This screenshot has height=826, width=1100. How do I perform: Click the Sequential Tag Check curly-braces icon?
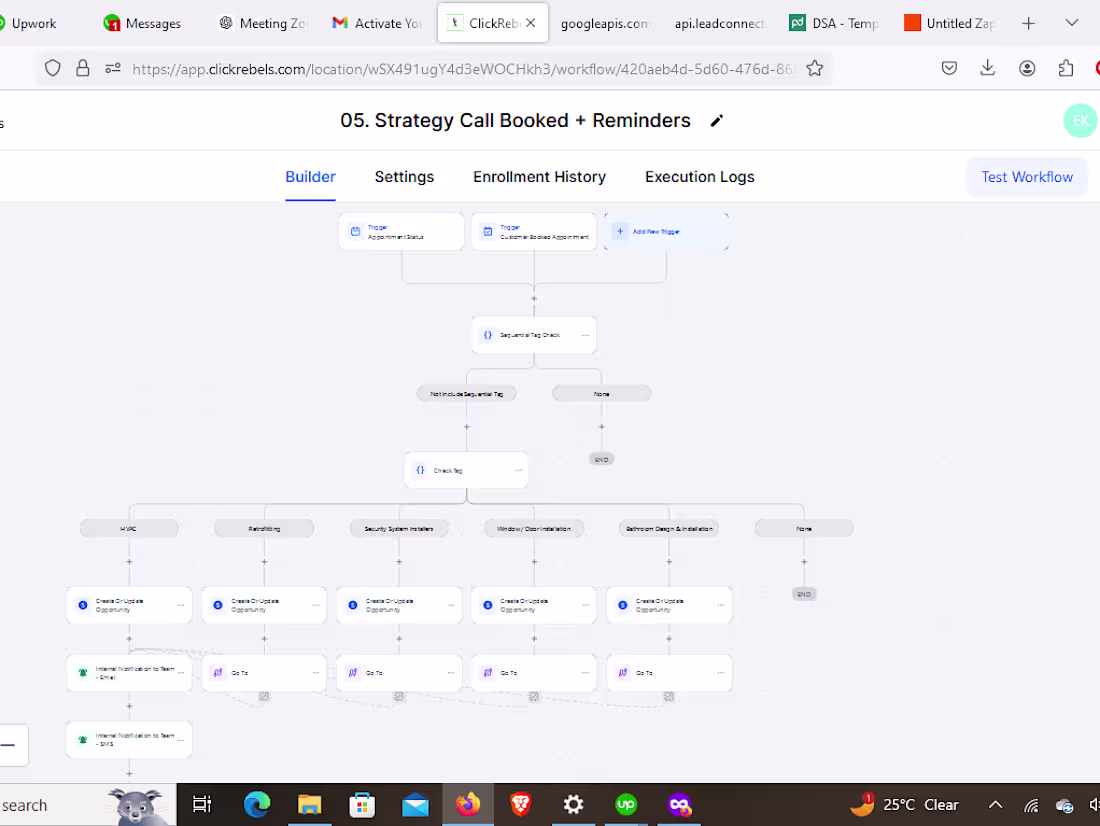coord(487,334)
